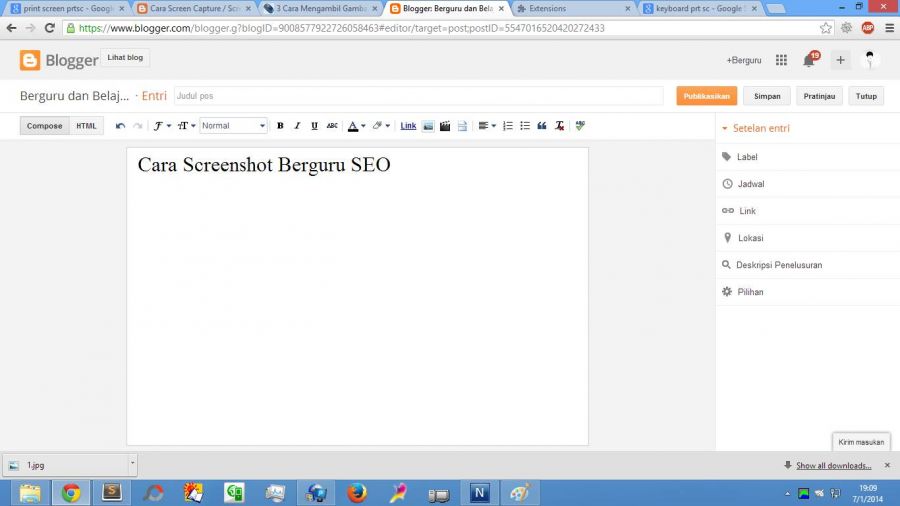Image resolution: width=900 pixels, height=506 pixels.
Task: Preview the post with Pratinjau
Action: (819, 96)
